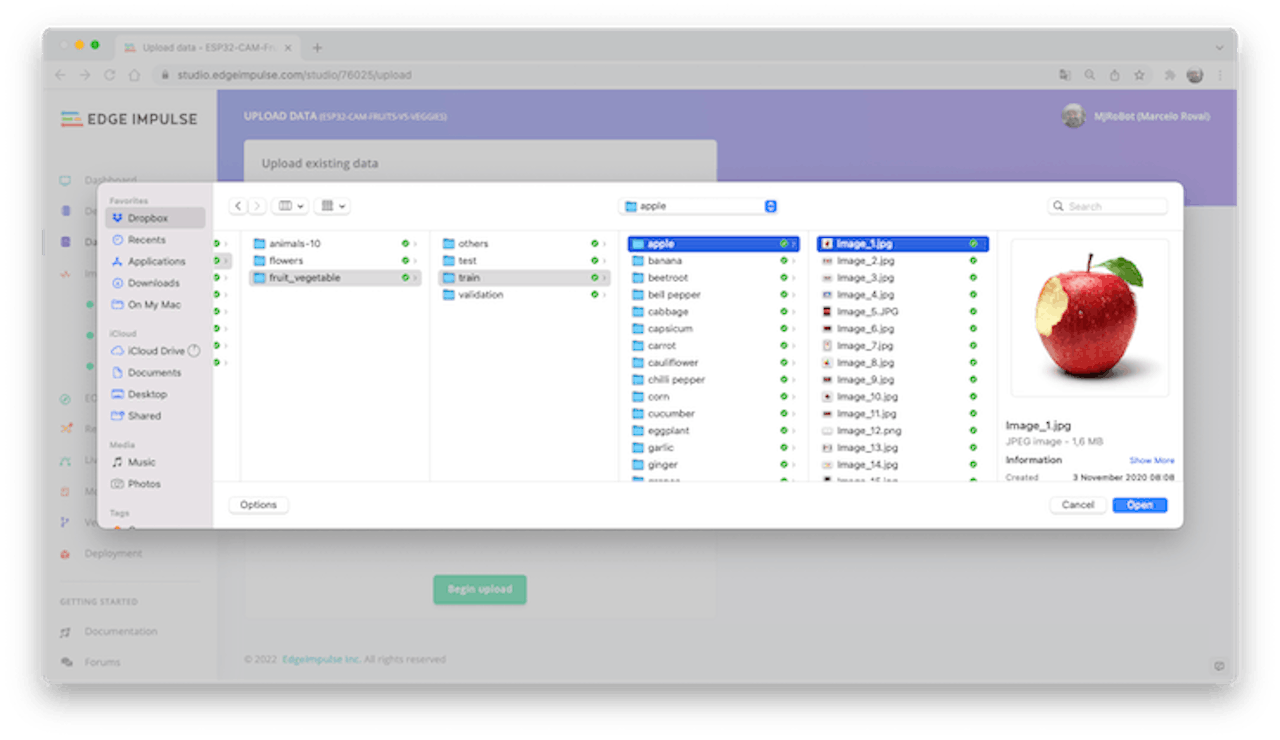Bookmark page with star icon
This screenshot has height=740, width=1280.
1139,75
